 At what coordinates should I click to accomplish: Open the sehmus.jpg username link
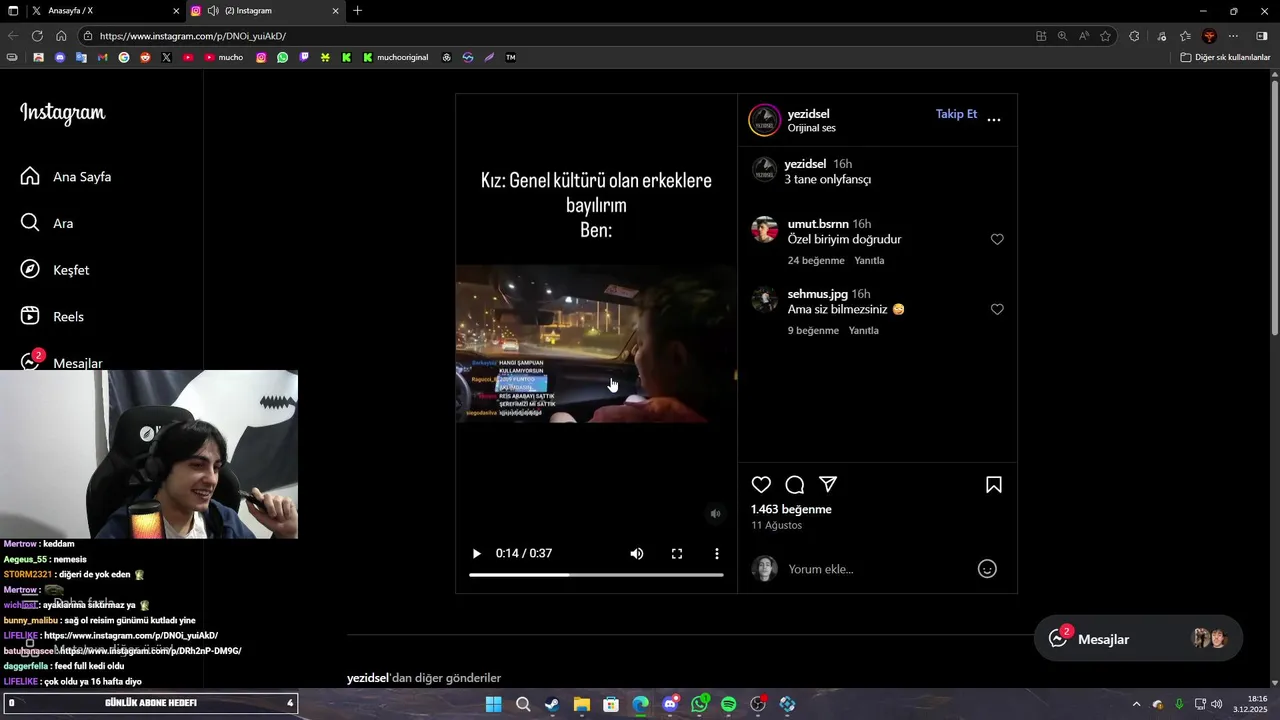click(x=817, y=294)
